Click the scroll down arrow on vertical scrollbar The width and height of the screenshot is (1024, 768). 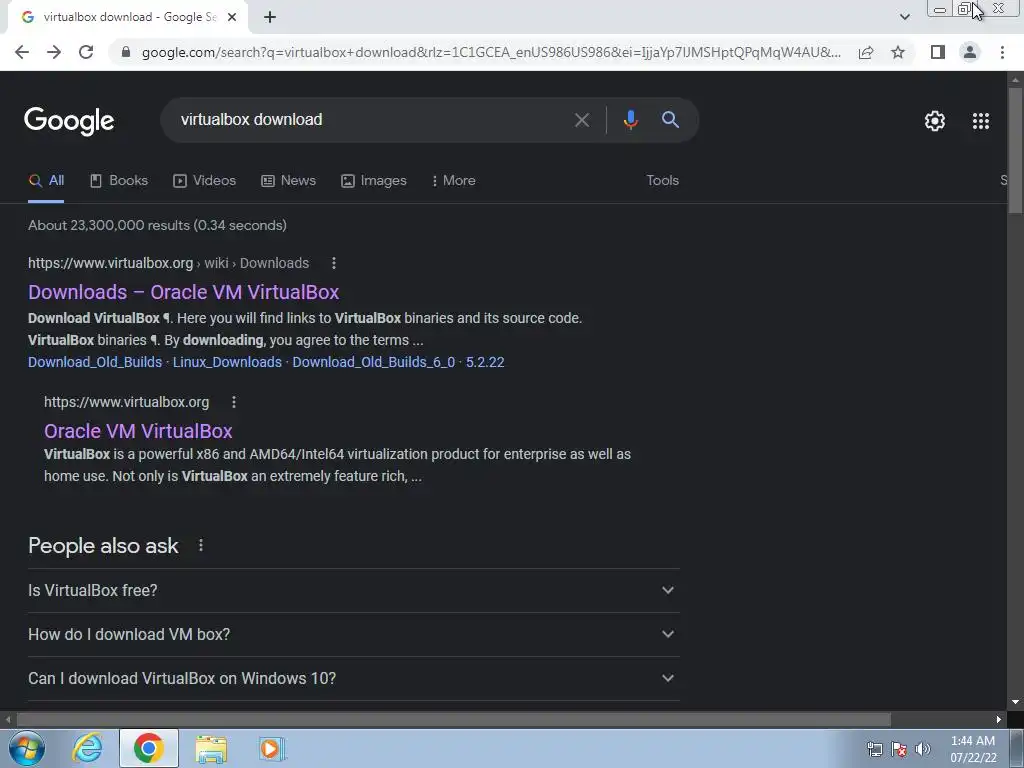(1015, 702)
